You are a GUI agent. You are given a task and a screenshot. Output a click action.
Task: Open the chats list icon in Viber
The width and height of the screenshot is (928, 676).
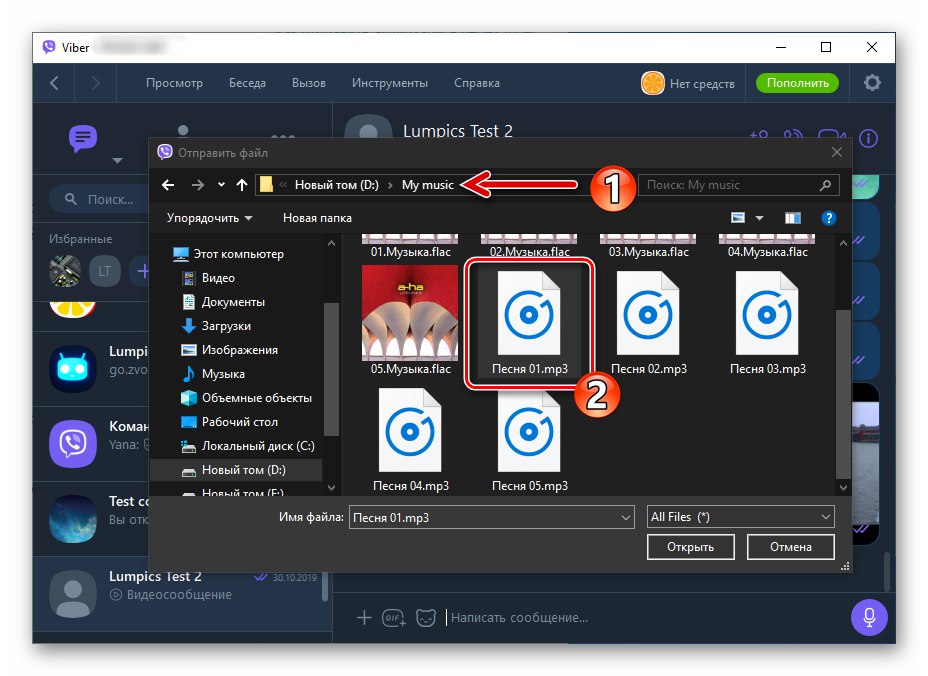[x=83, y=139]
